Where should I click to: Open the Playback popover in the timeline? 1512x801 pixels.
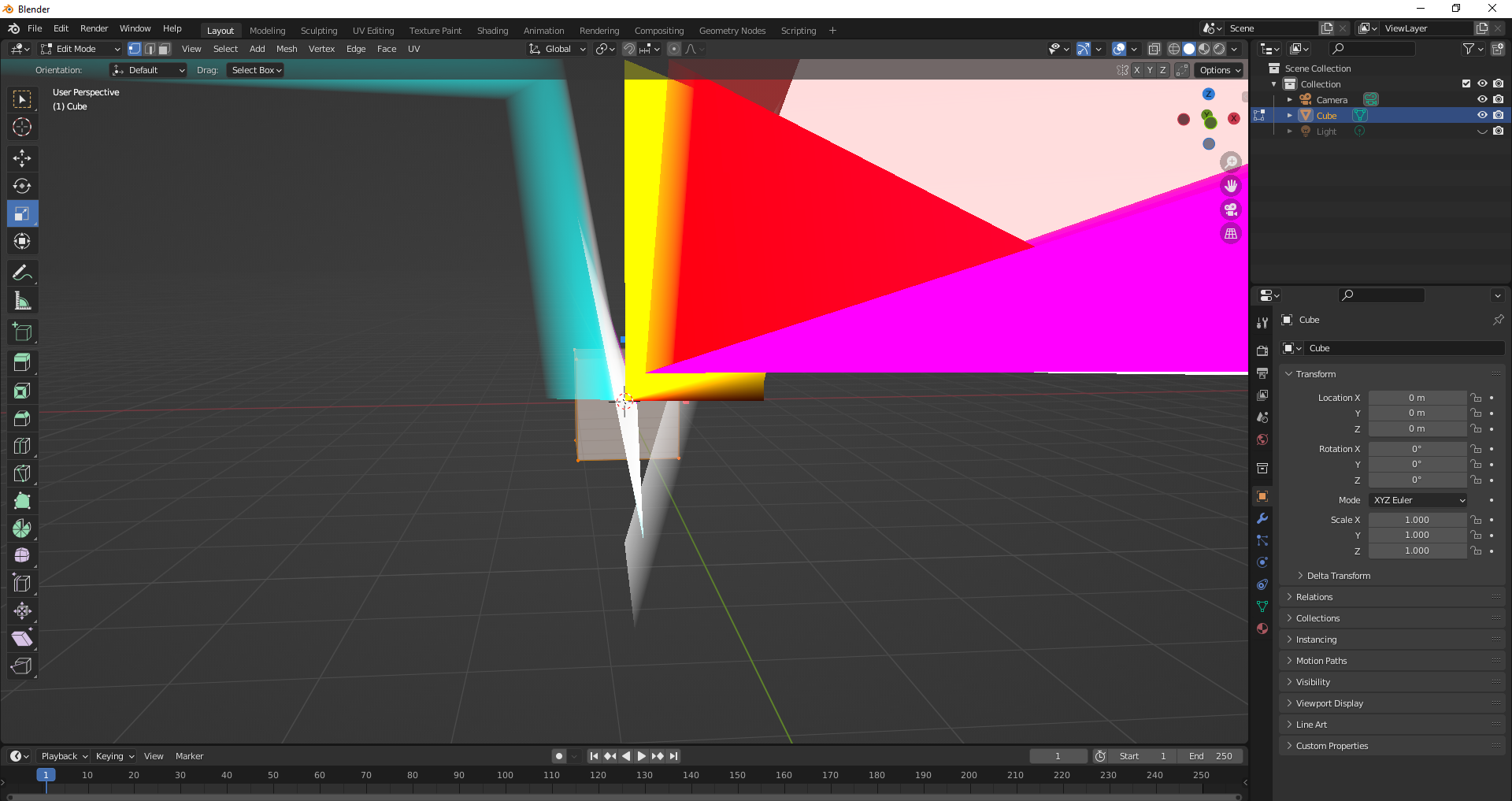[x=65, y=756]
